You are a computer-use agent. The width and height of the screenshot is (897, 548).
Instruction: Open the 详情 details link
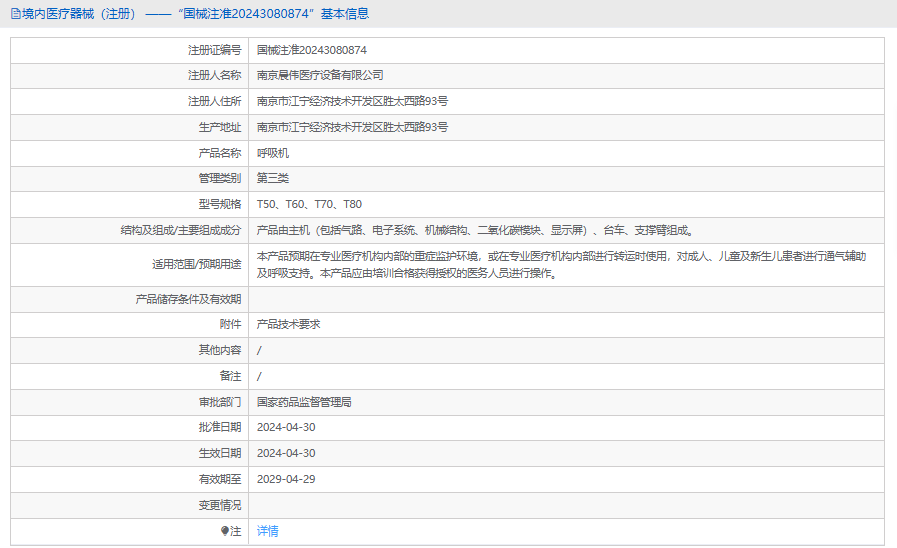click(x=268, y=531)
